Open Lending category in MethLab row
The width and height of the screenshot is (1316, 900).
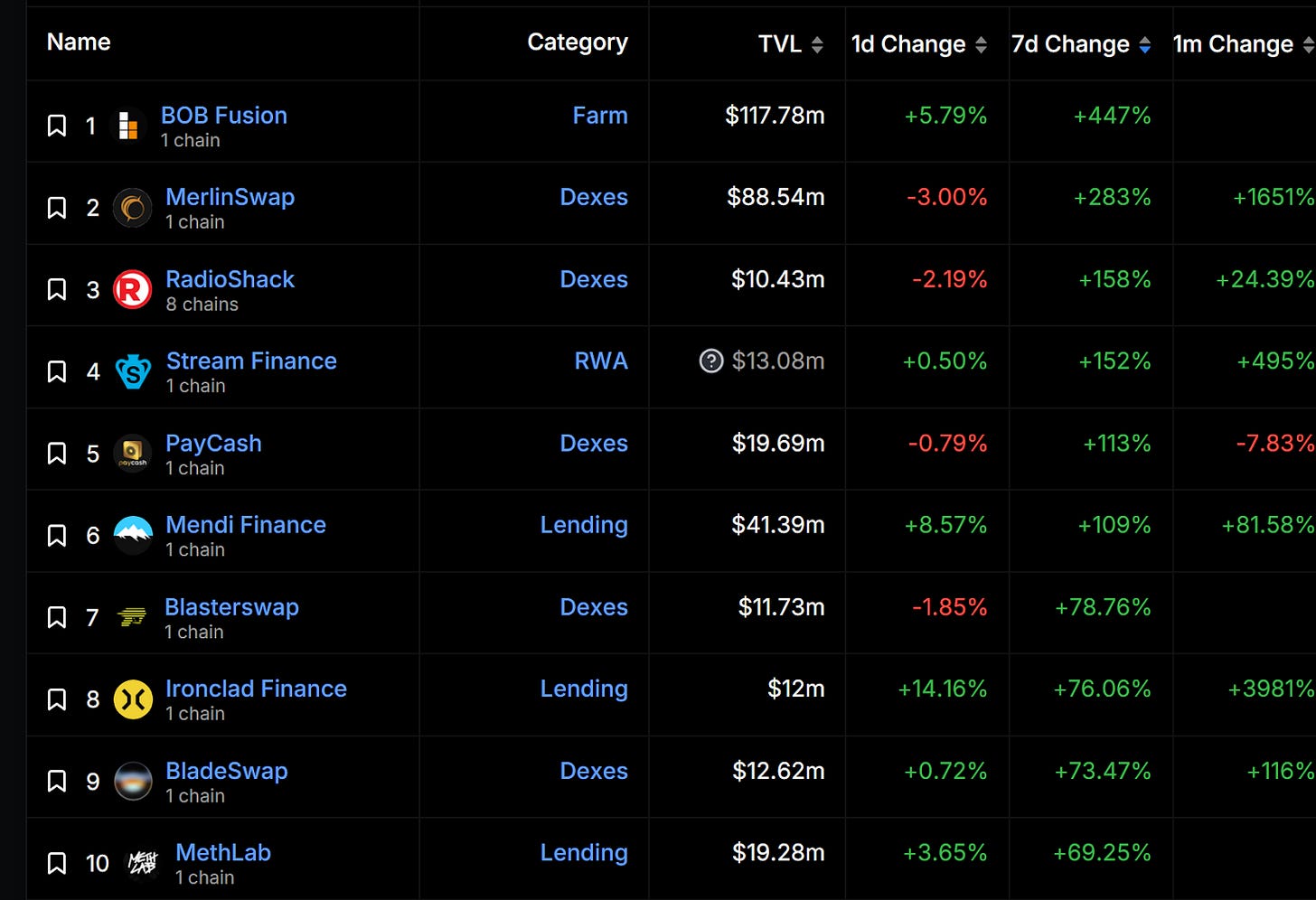pyautogui.click(x=584, y=853)
